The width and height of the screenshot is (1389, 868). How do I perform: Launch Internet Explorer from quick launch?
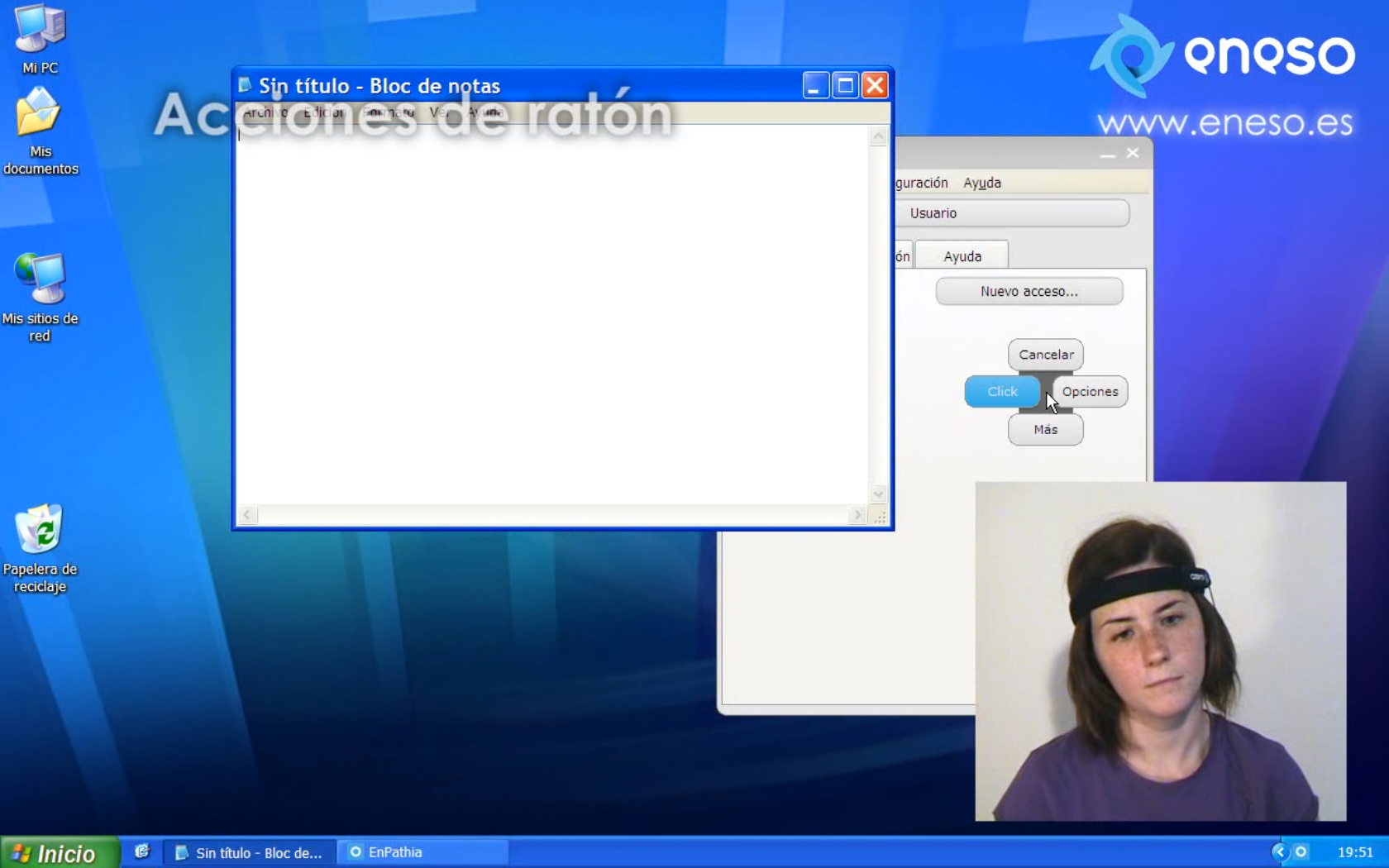point(141,851)
